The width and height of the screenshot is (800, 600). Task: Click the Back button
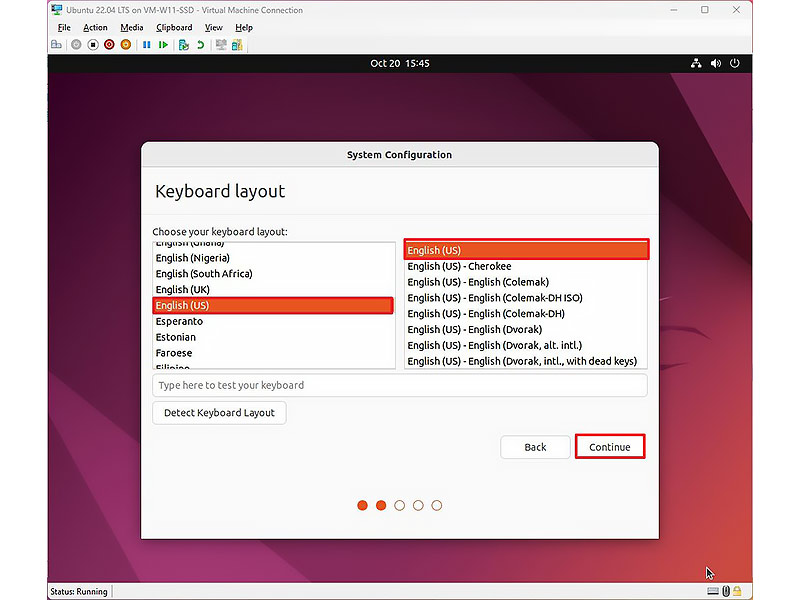pyautogui.click(x=535, y=447)
